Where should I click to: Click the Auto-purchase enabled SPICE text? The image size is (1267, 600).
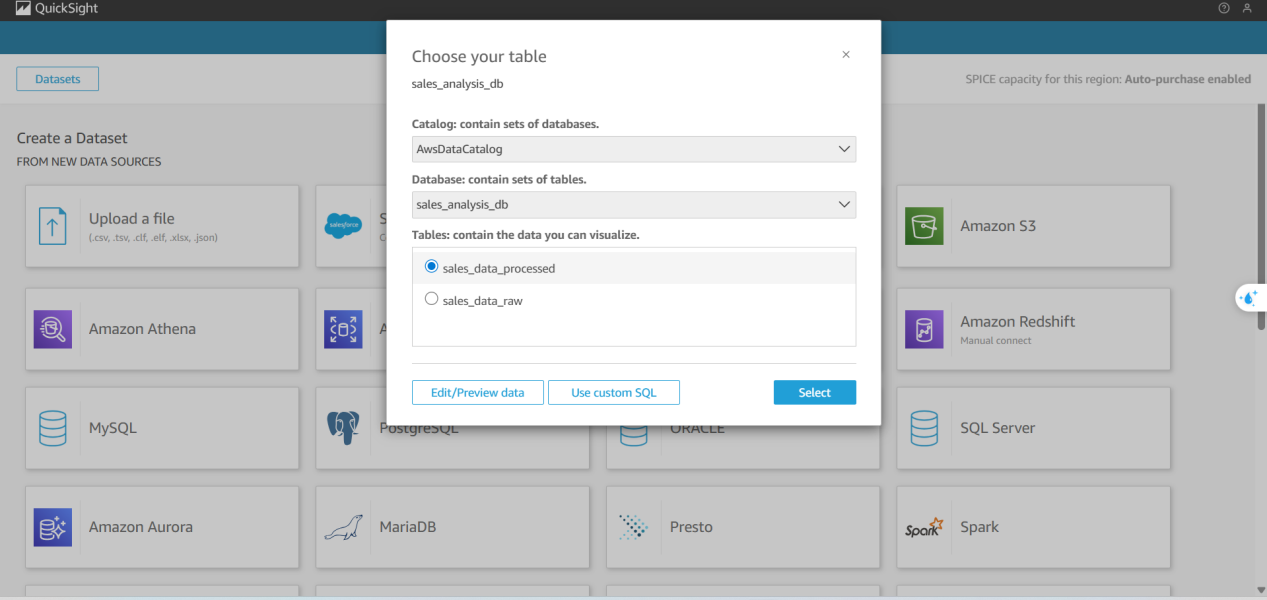pos(1187,79)
